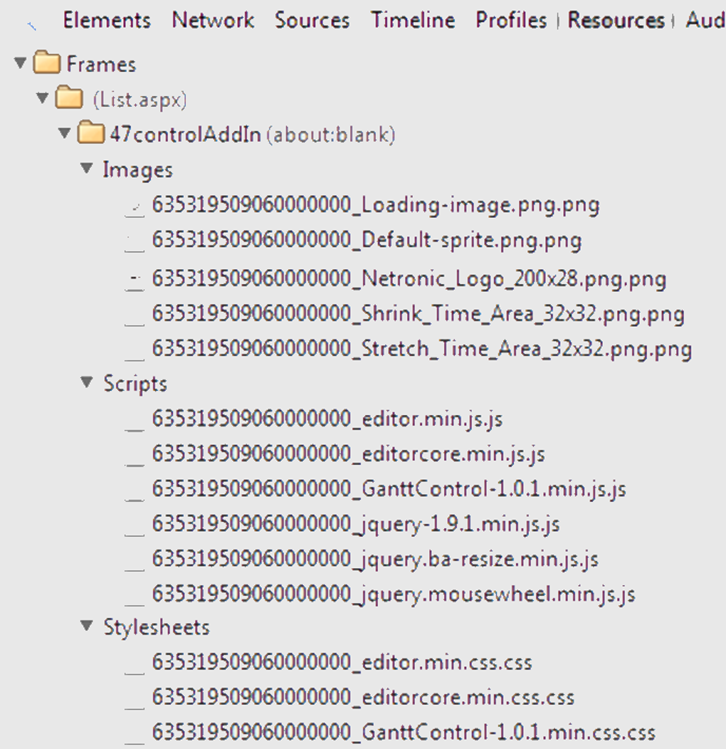
Task: Open the Sources panel tab
Action: [x=312, y=20]
